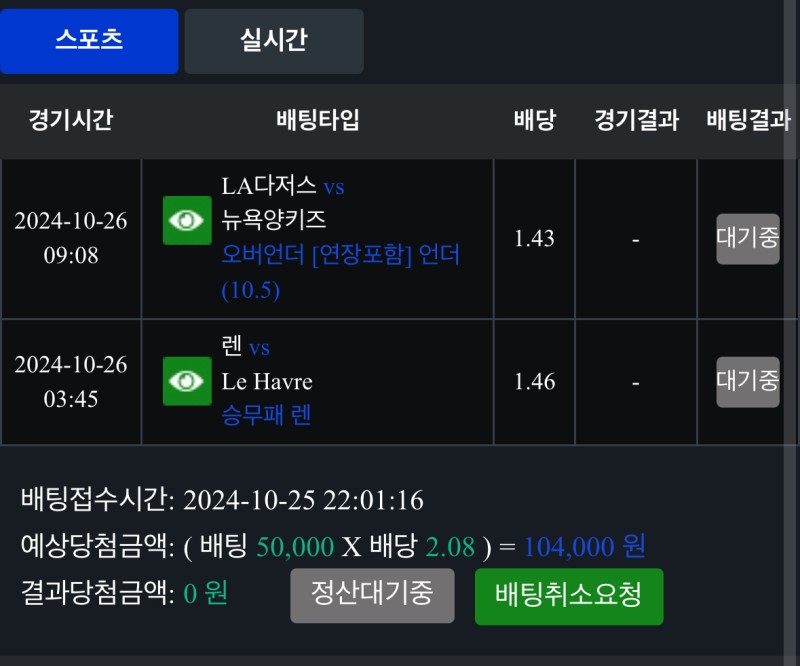The height and width of the screenshot is (666, 800).
Task: Click the 1.46 odds value
Action: (534, 382)
